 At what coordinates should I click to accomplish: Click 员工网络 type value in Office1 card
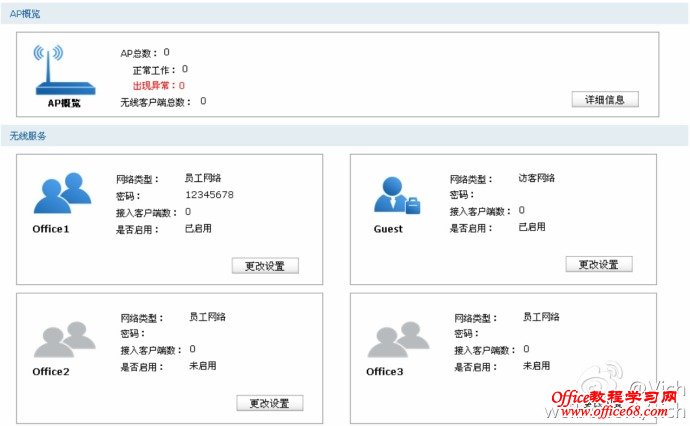point(203,178)
